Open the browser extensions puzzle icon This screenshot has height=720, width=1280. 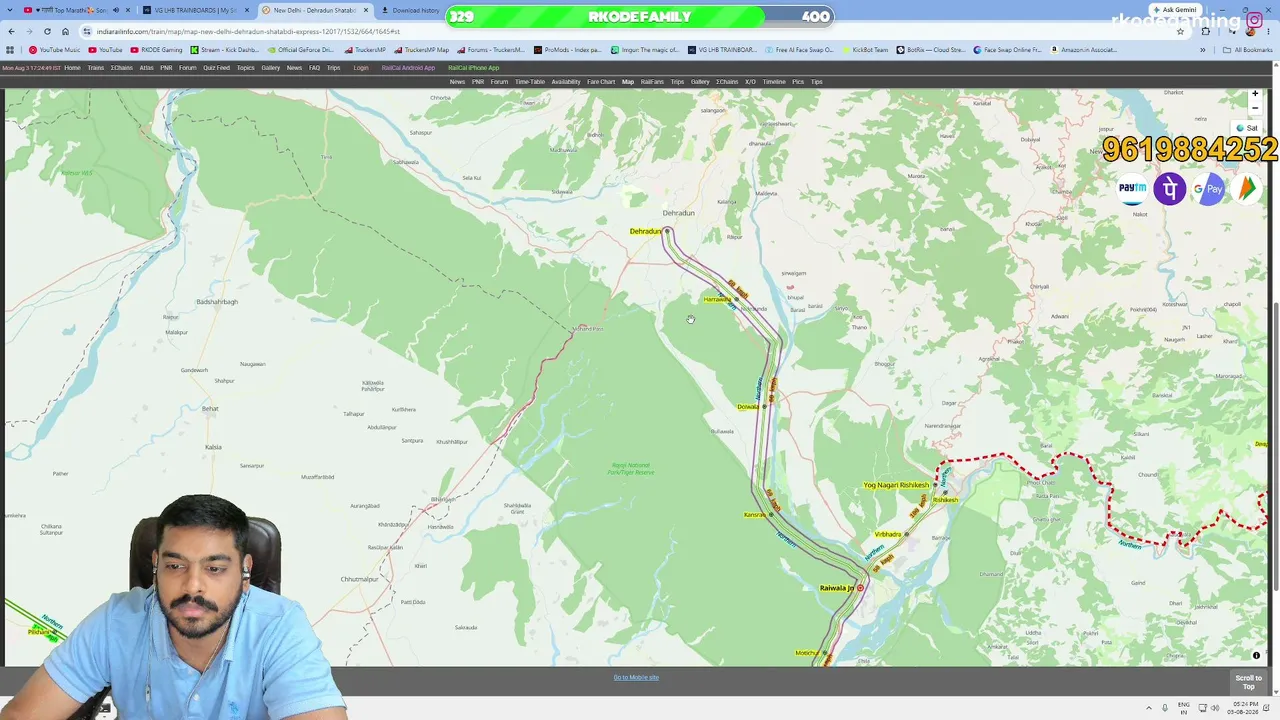point(1205,31)
